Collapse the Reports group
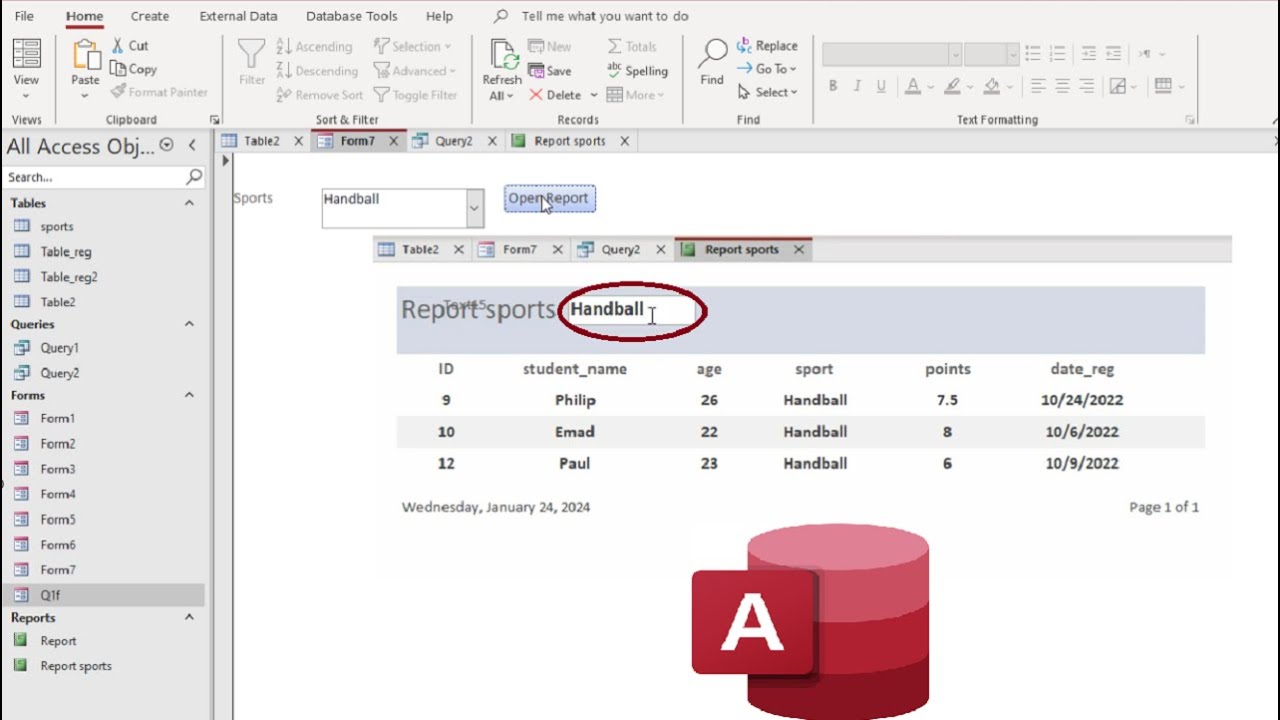The height and width of the screenshot is (720, 1280). [189, 617]
